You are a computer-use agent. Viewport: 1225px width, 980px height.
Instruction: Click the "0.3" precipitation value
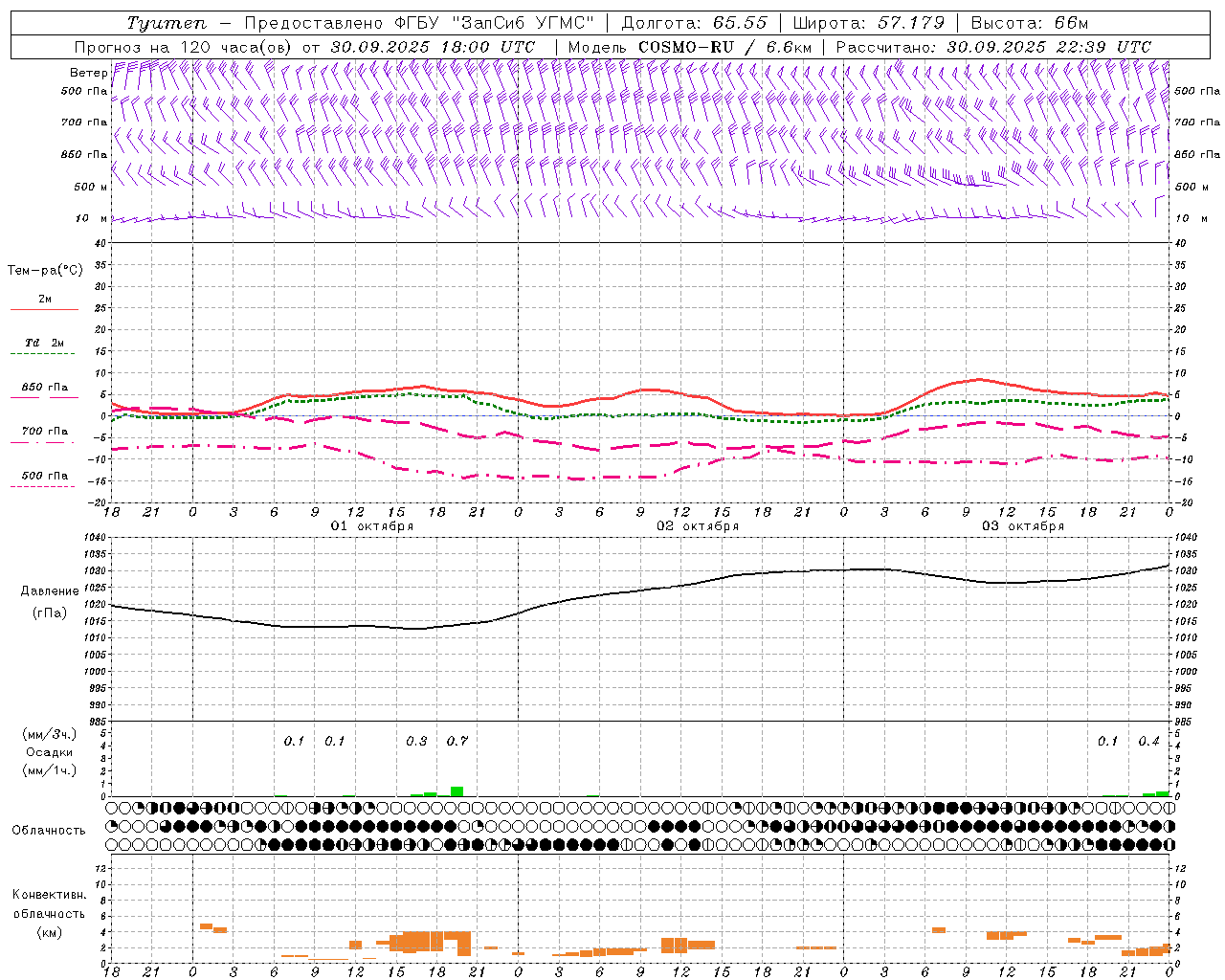pos(416,741)
